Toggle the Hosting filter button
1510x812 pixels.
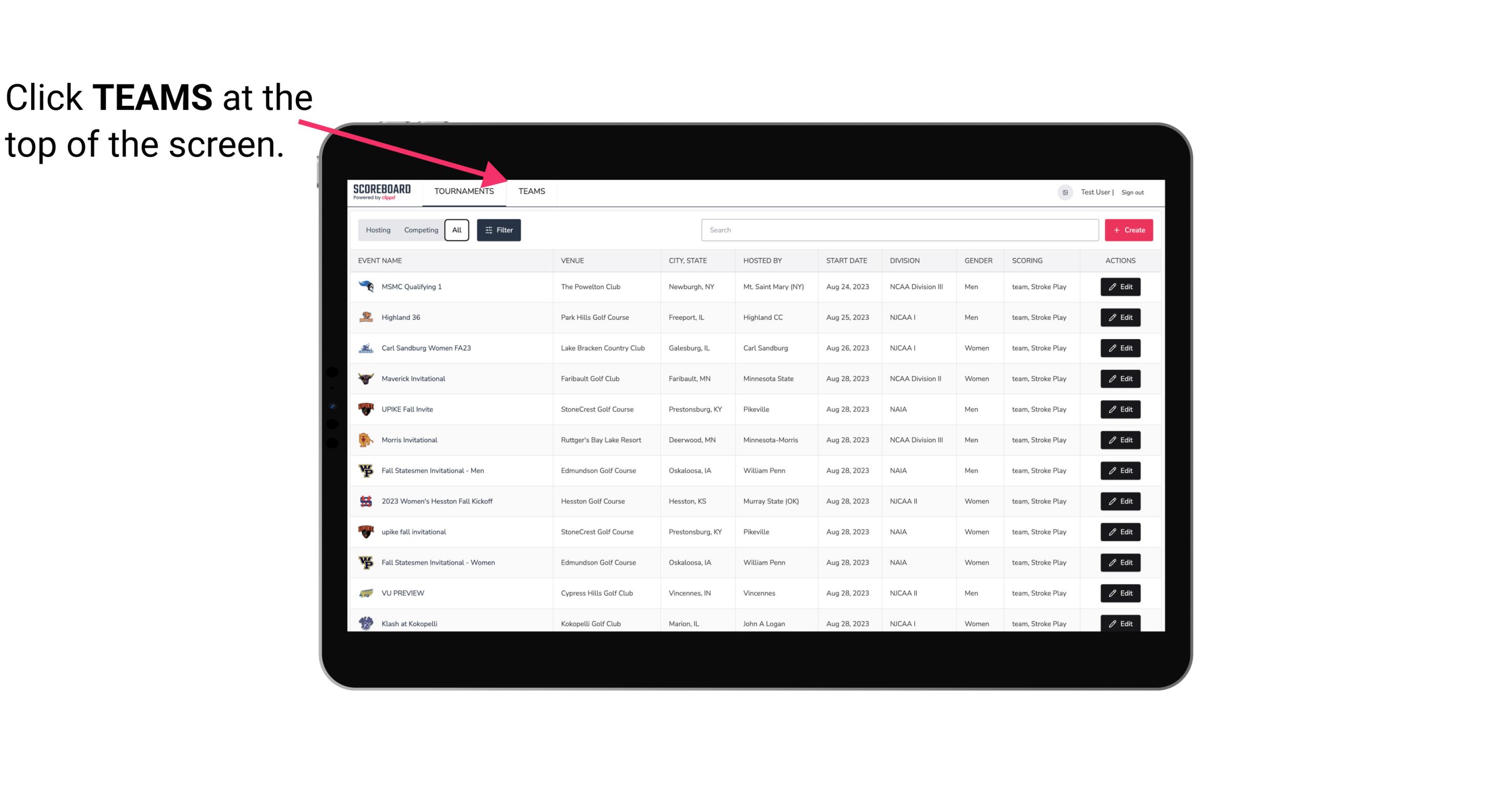tap(378, 230)
